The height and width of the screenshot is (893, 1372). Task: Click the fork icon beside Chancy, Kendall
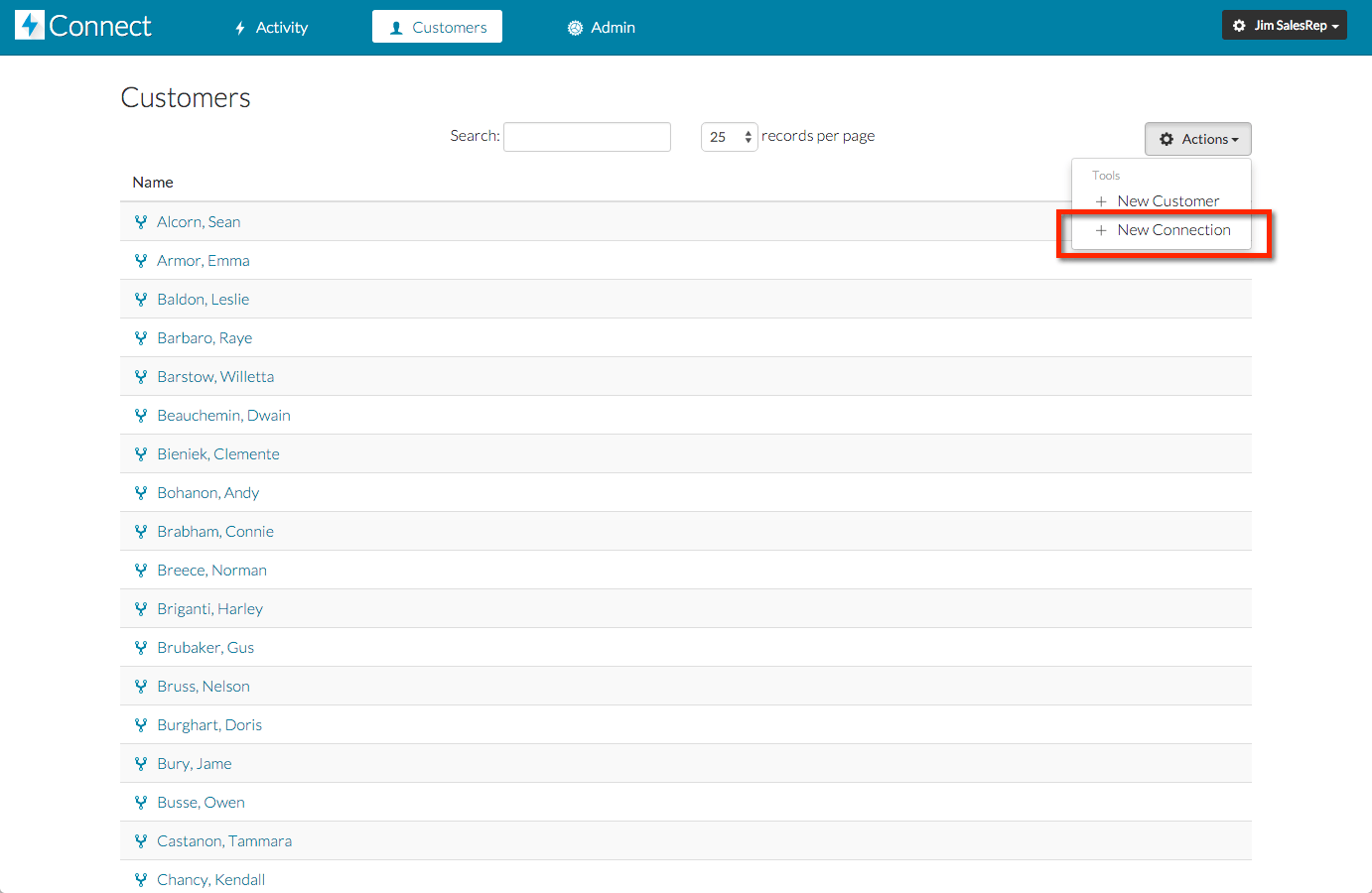pos(141,880)
